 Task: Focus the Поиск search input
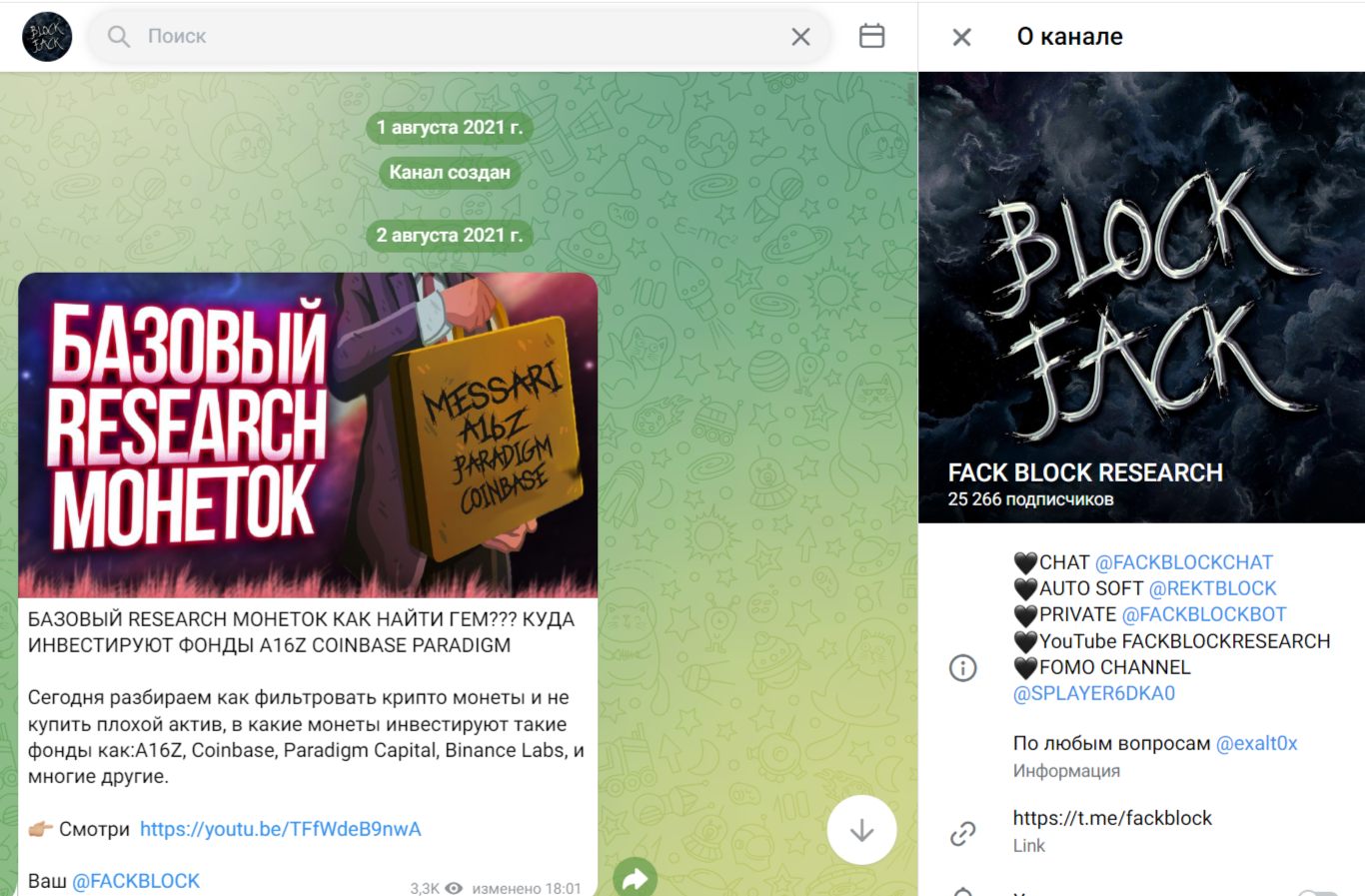click(x=460, y=37)
